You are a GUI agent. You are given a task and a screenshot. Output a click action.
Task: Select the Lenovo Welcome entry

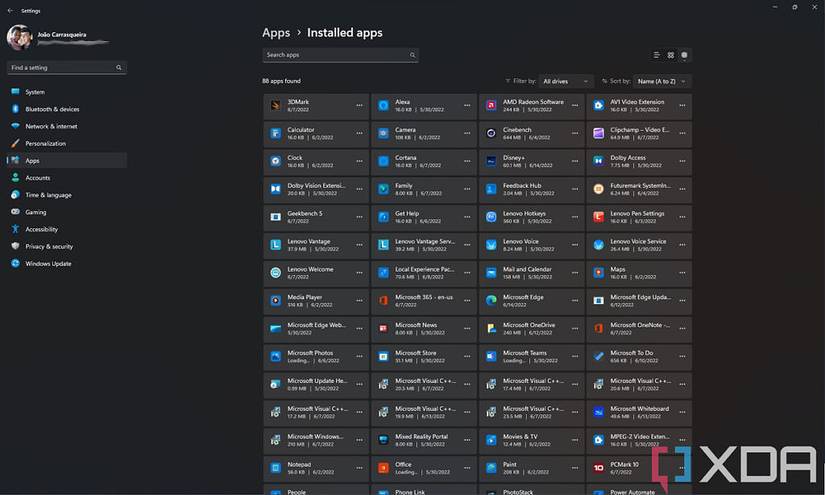(x=316, y=273)
